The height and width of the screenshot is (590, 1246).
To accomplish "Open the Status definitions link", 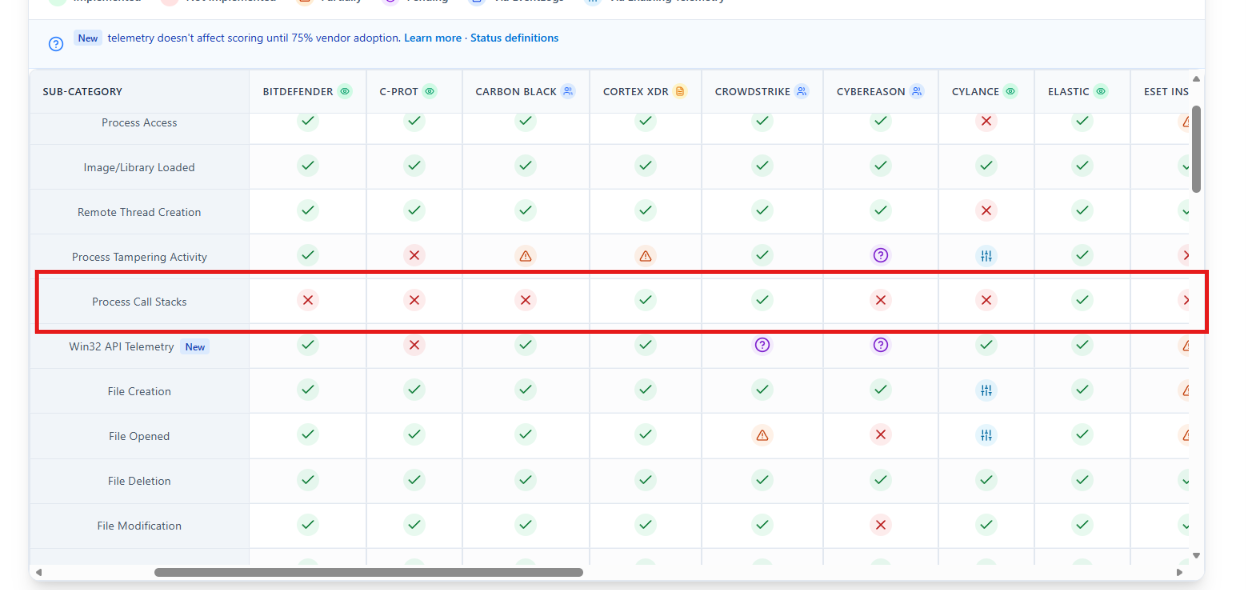I will (515, 38).
